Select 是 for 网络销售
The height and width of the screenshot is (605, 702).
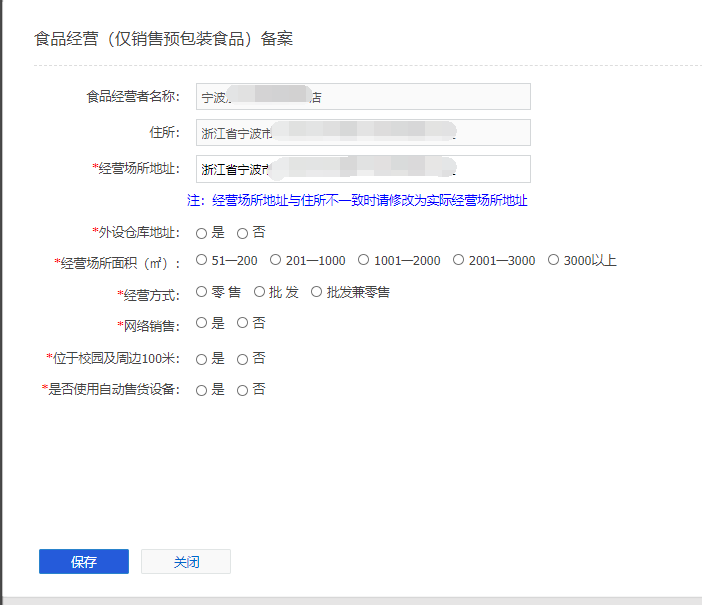(x=202, y=323)
